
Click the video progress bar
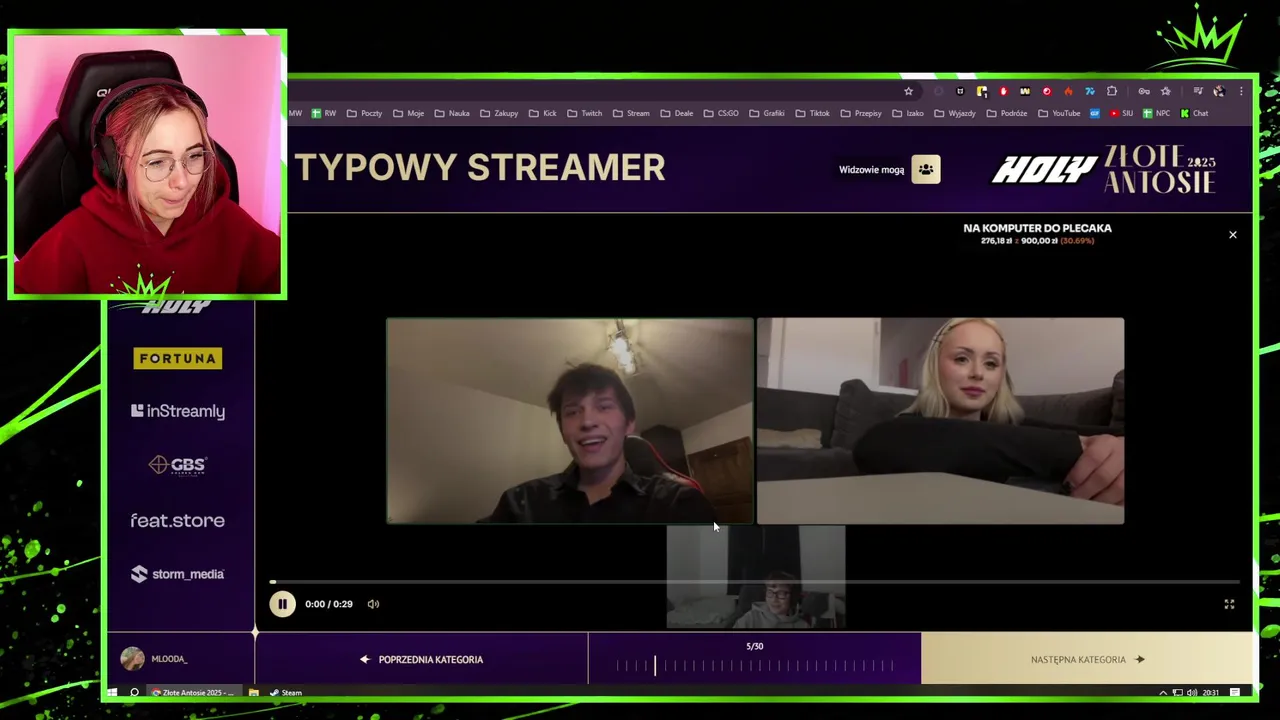tap(755, 582)
